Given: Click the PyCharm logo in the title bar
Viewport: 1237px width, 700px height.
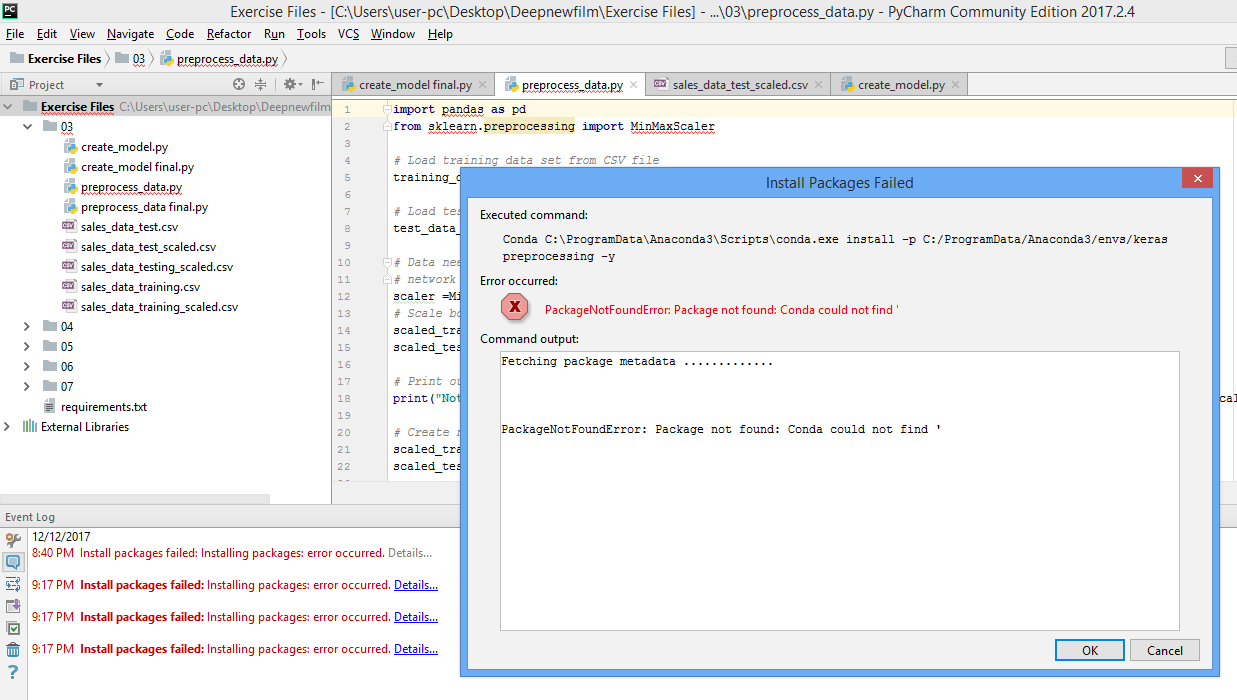Looking at the screenshot, I should 9,10.
